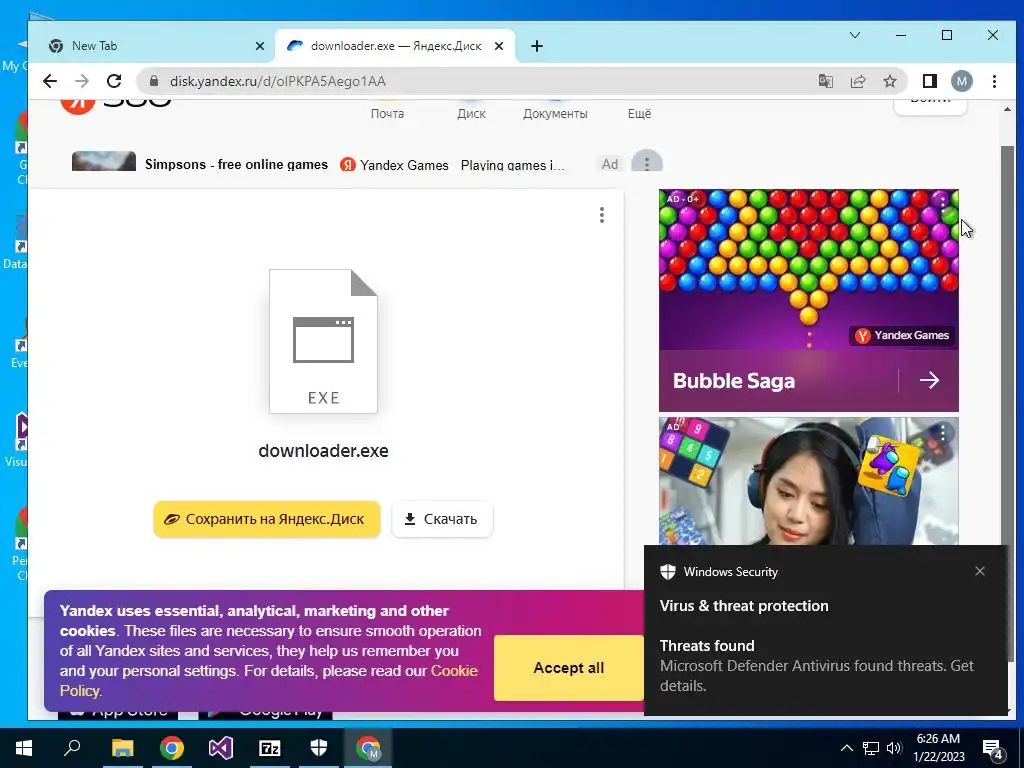Open the translate page icon
Viewport: 1024px width, 768px height.
[825, 81]
